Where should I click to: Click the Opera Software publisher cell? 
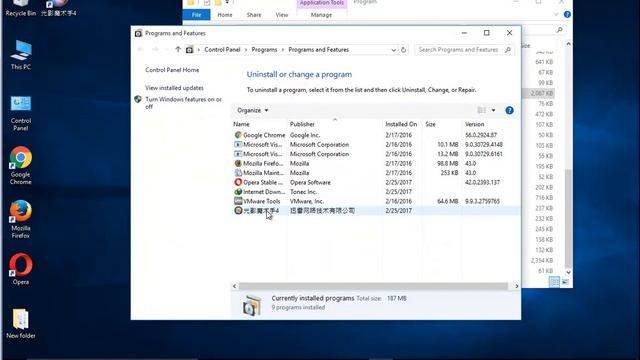tap(310, 182)
